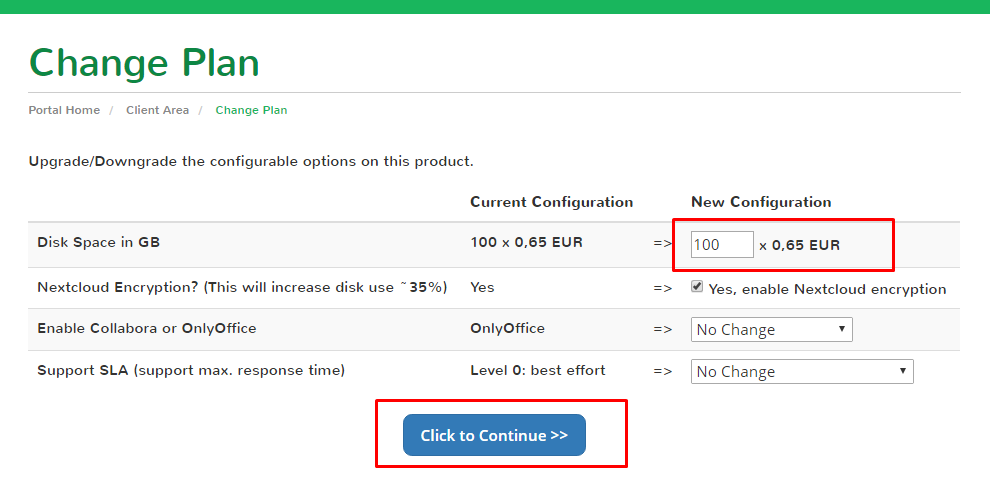This screenshot has width=990, height=485.
Task: Click the arrow on the Support SLA select
Action: coord(903,371)
